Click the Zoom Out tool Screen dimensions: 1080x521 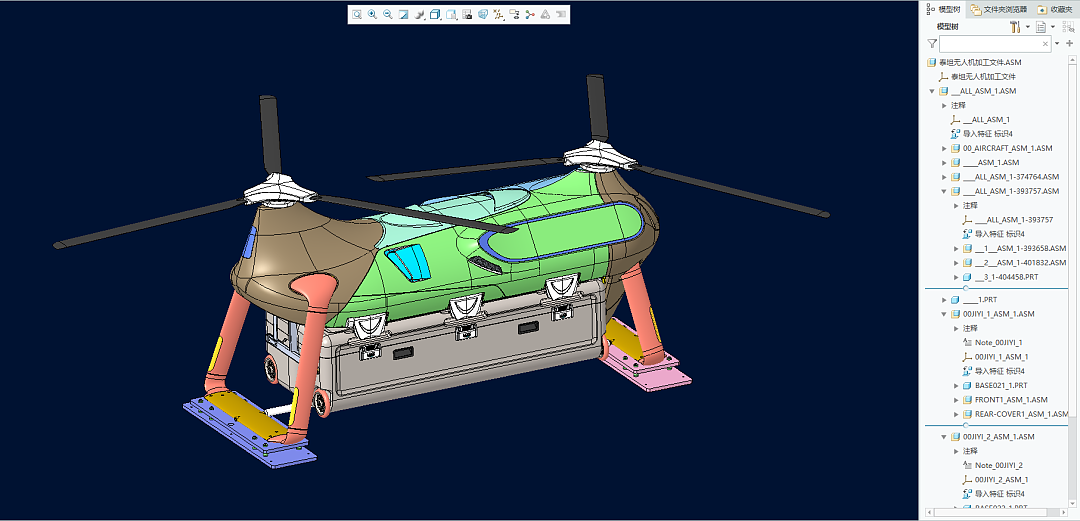[388, 15]
